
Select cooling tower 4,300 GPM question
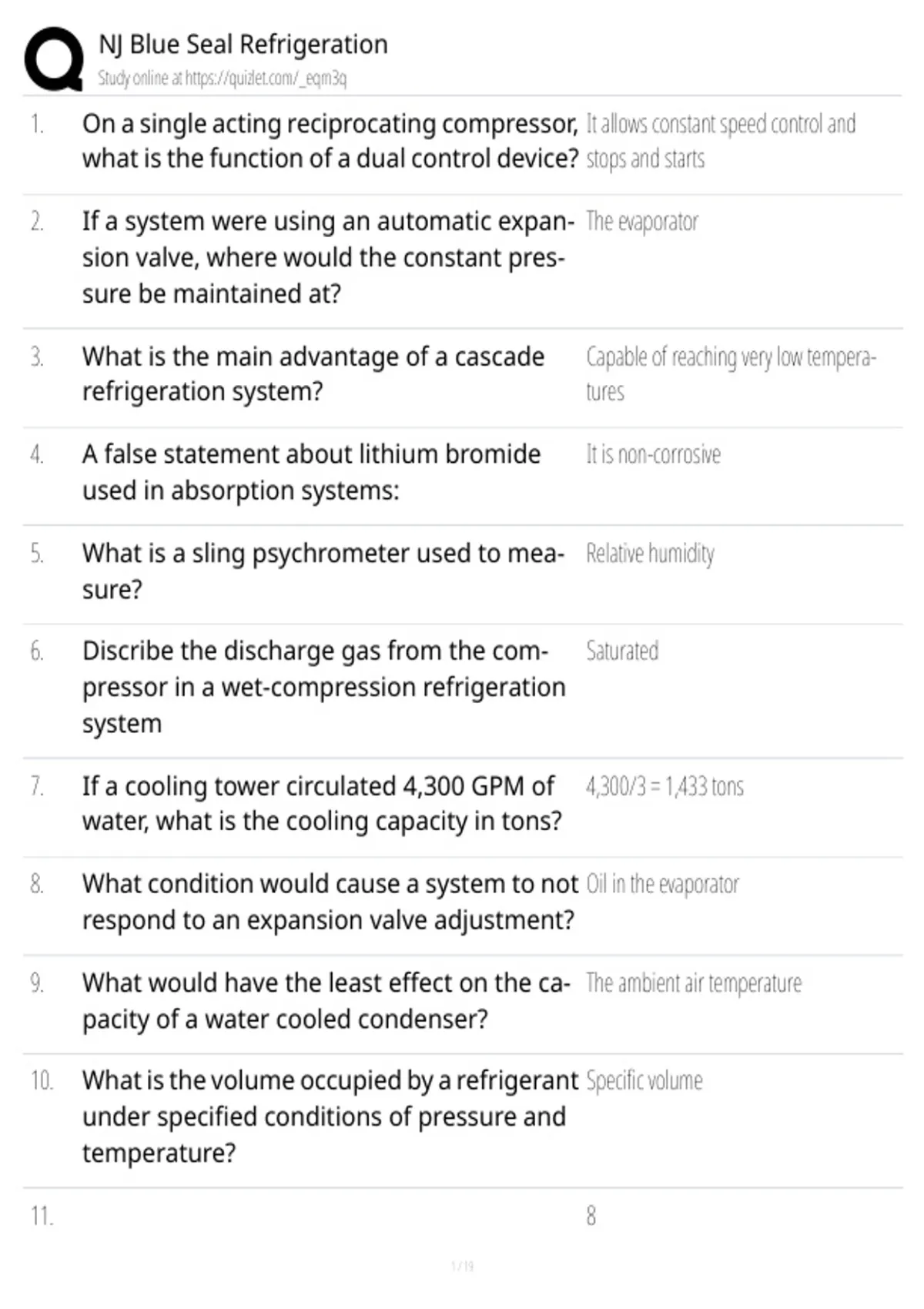(x=322, y=804)
